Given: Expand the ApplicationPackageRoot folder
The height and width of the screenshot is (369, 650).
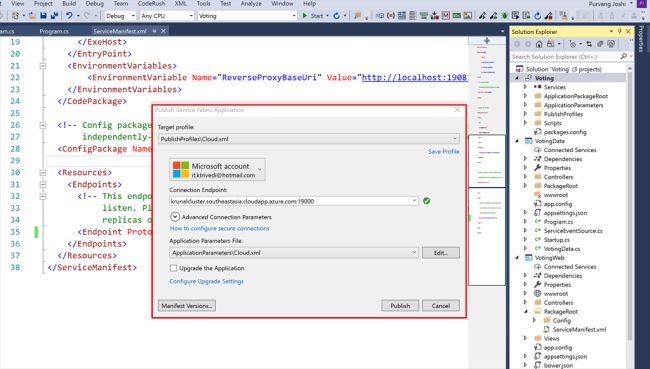Looking at the screenshot, I should click(525, 96).
